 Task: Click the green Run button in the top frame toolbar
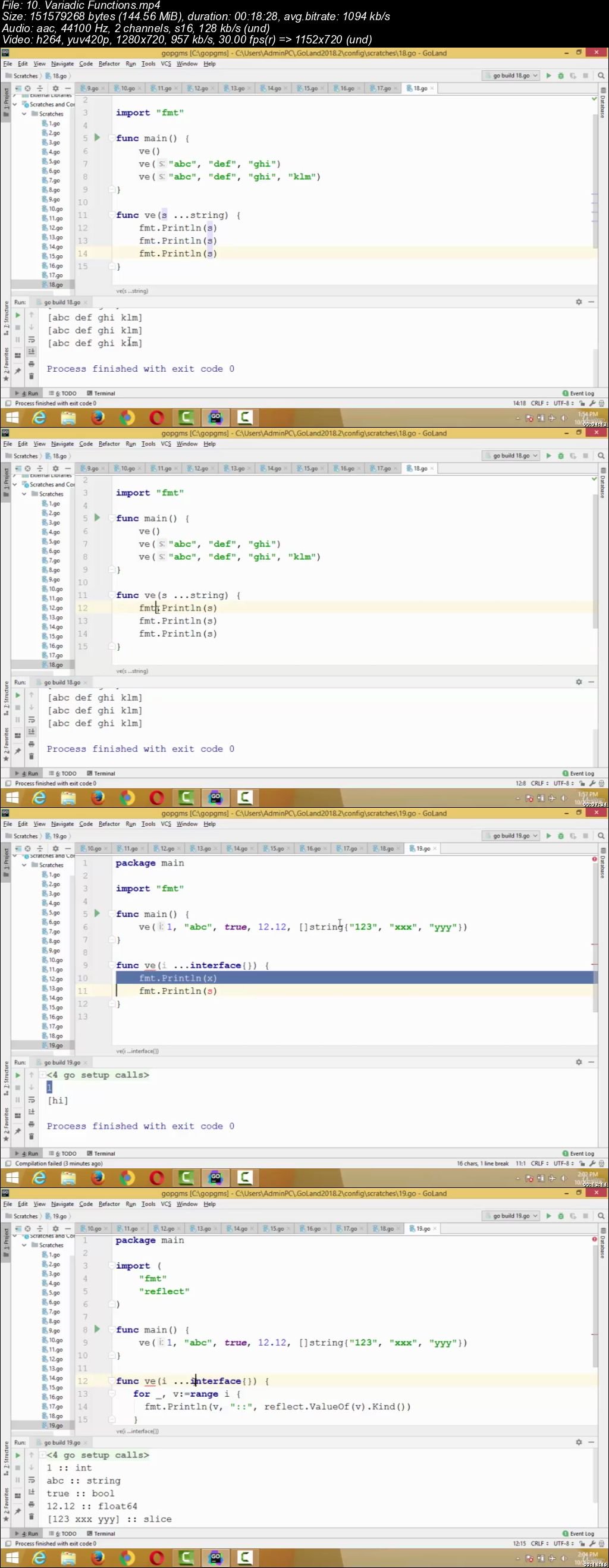pos(548,76)
